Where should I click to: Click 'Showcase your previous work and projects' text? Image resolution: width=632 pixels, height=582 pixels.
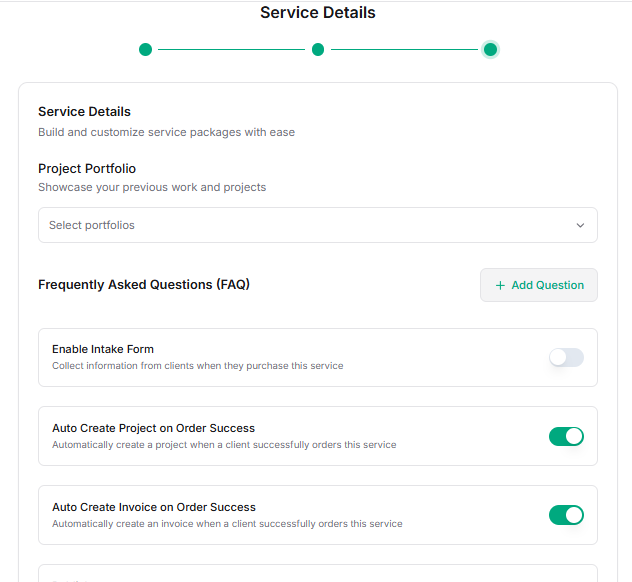click(152, 187)
